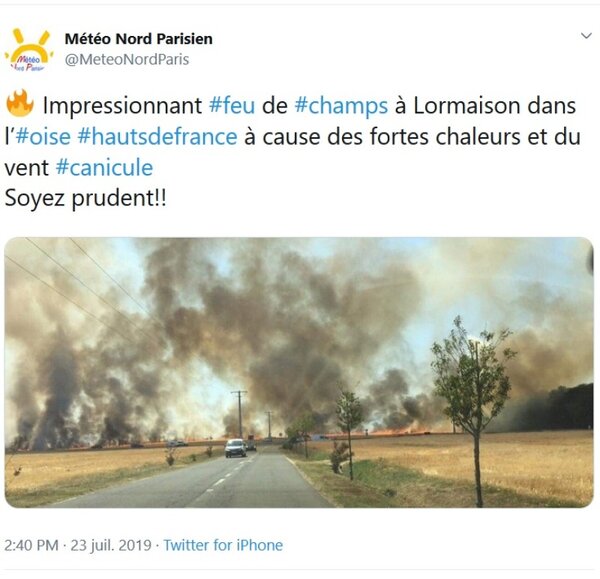Open the #oise hashtag

[x=43, y=137]
